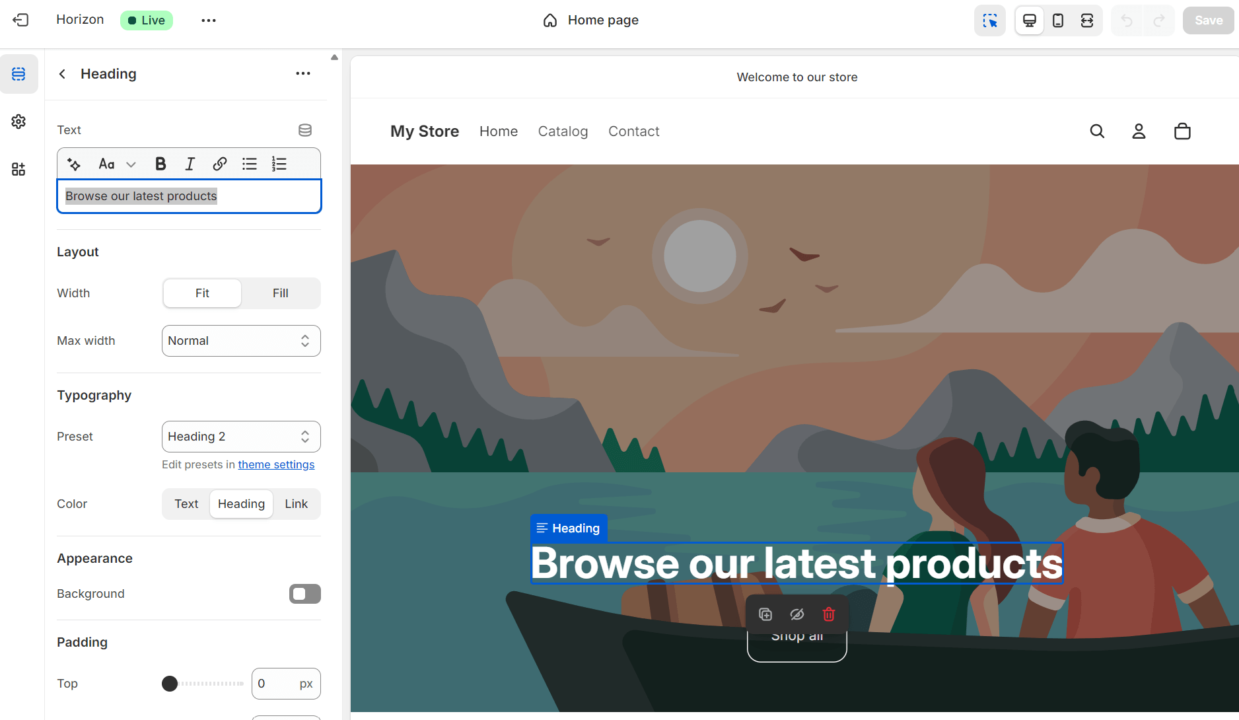The height and width of the screenshot is (720, 1239).
Task: Follow the theme settings link
Action: tap(276, 464)
